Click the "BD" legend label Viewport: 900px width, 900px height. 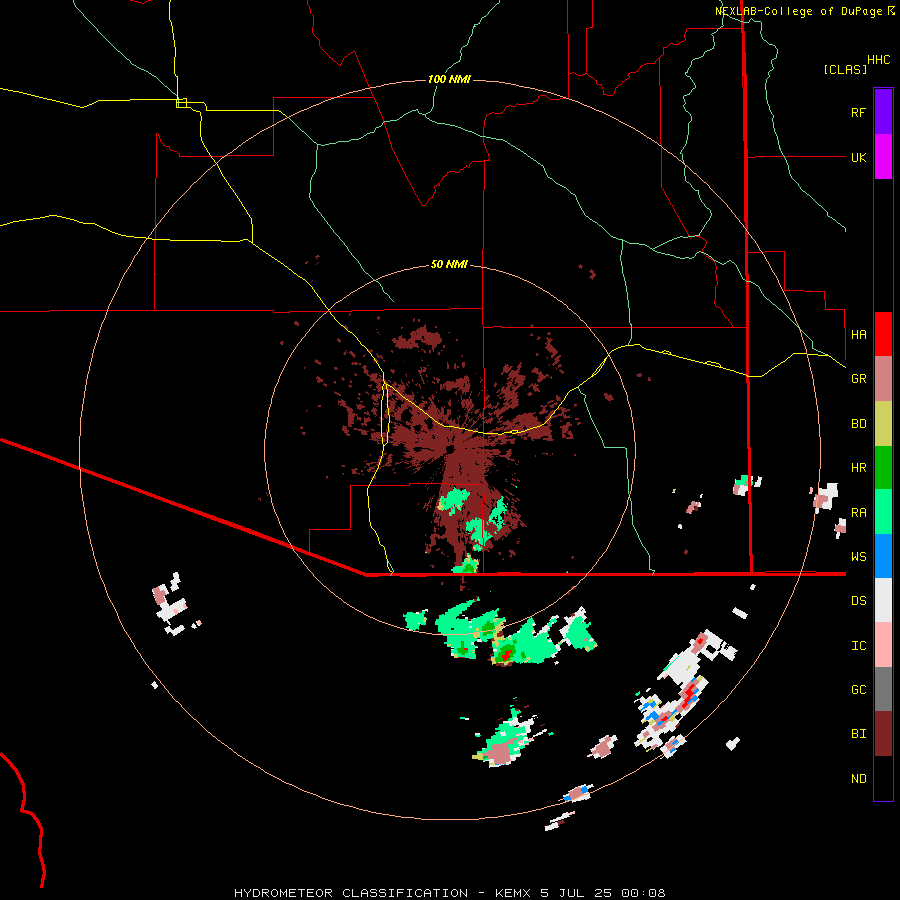tap(858, 424)
